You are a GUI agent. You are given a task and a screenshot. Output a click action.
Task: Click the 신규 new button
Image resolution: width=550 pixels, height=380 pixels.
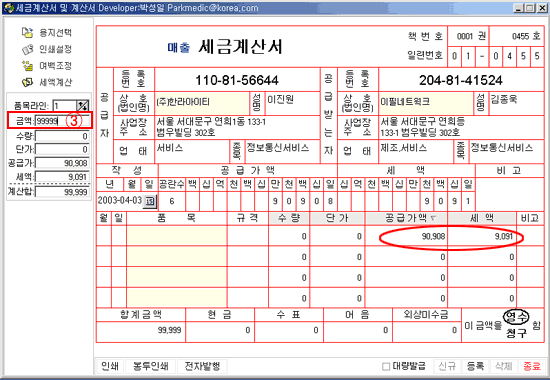(447, 366)
